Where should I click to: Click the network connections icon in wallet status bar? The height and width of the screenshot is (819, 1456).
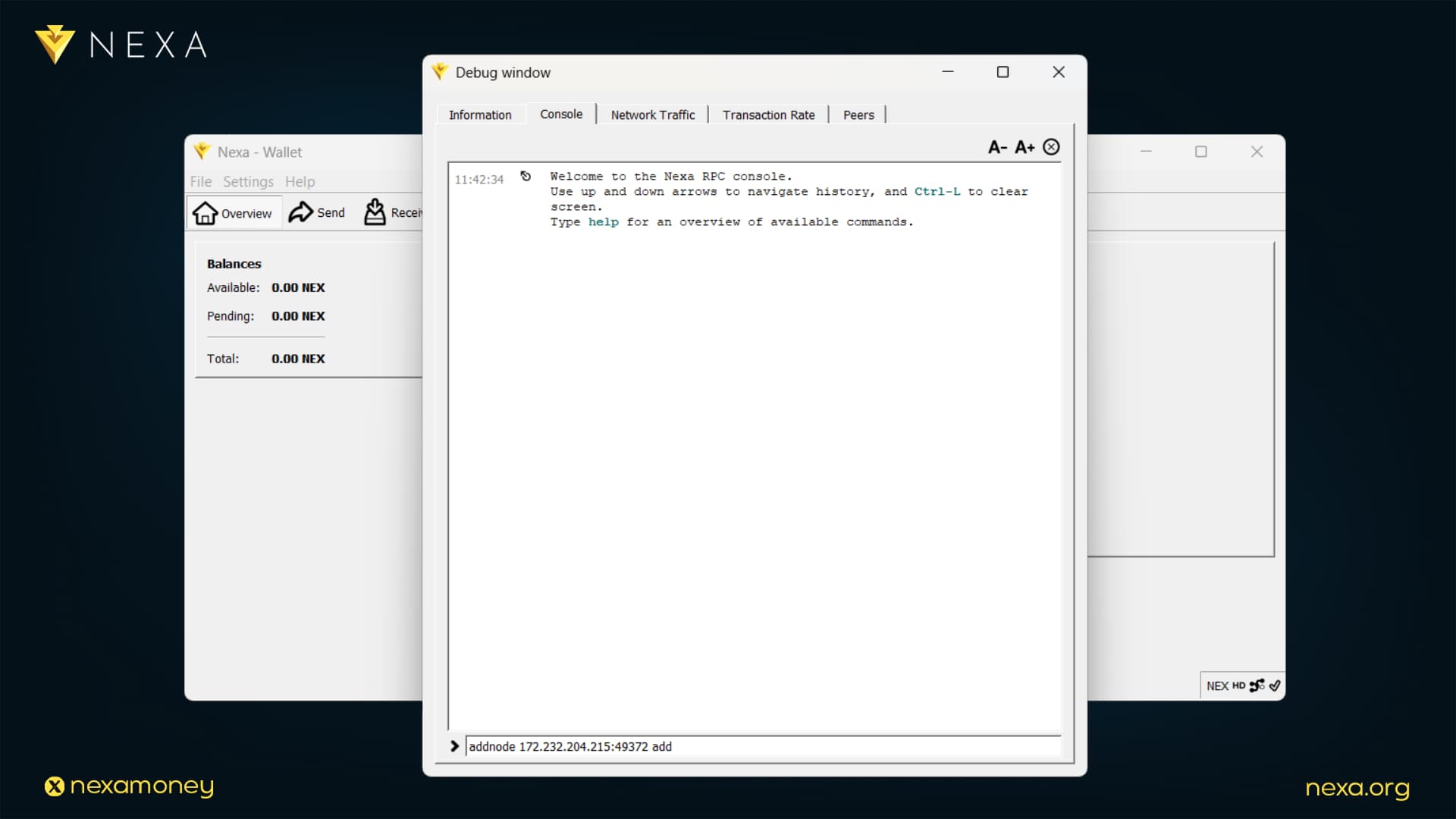(1257, 686)
